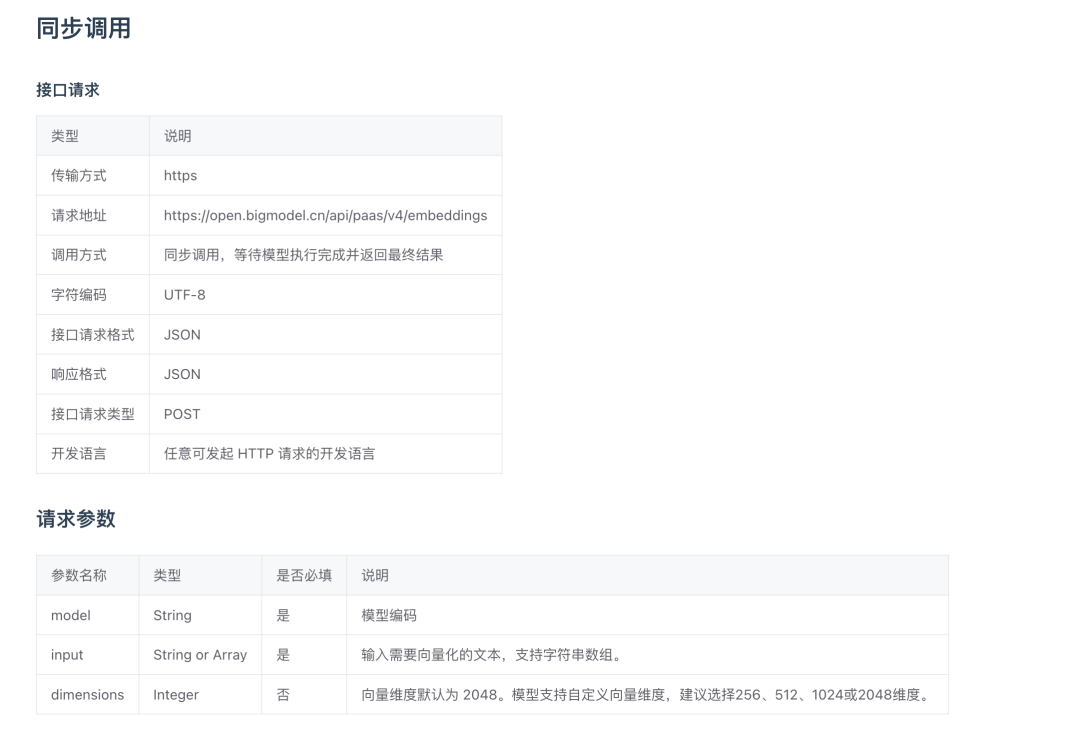Select the embeddings request address URL

point(325,215)
